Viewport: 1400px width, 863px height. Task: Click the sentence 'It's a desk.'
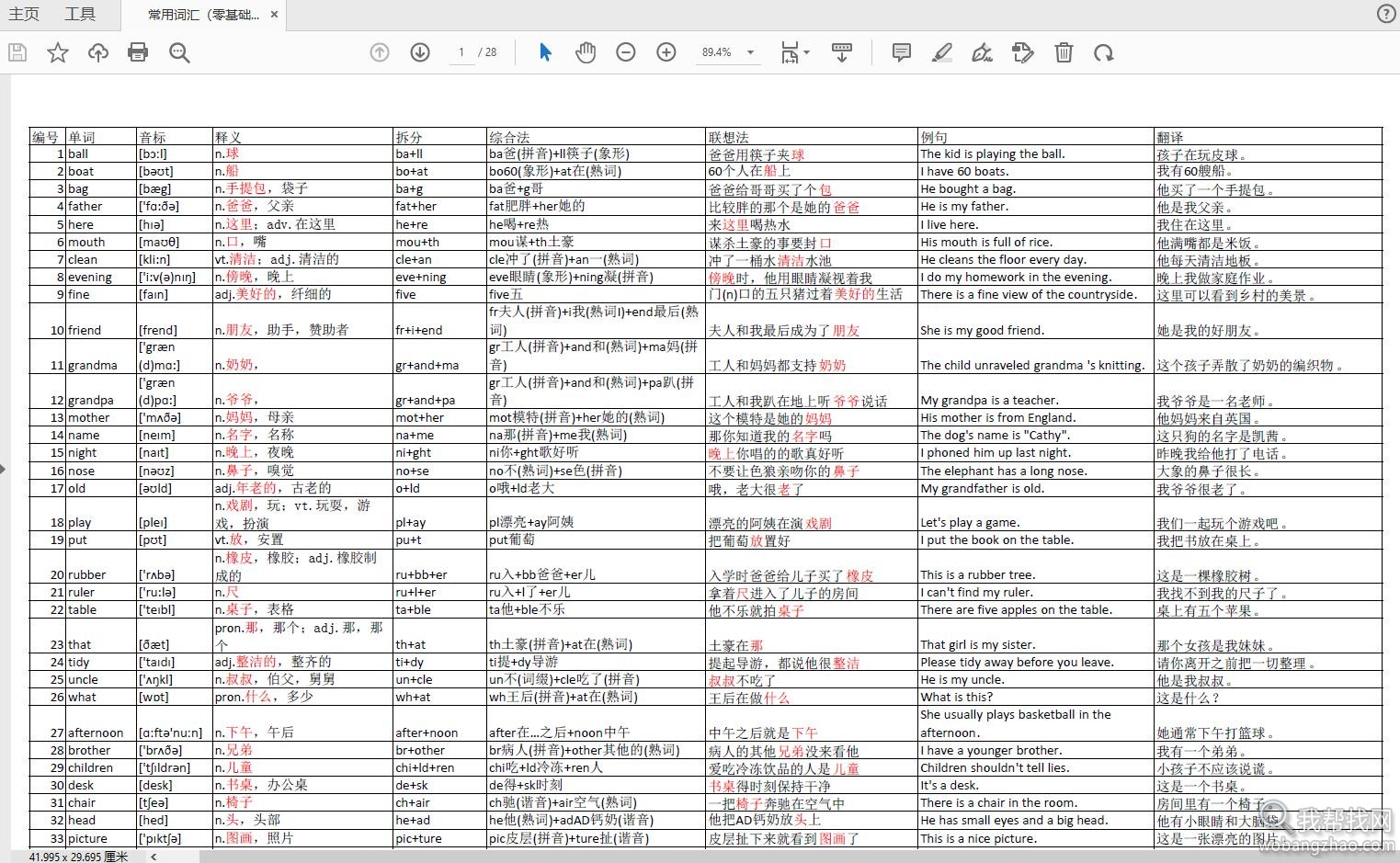950,785
